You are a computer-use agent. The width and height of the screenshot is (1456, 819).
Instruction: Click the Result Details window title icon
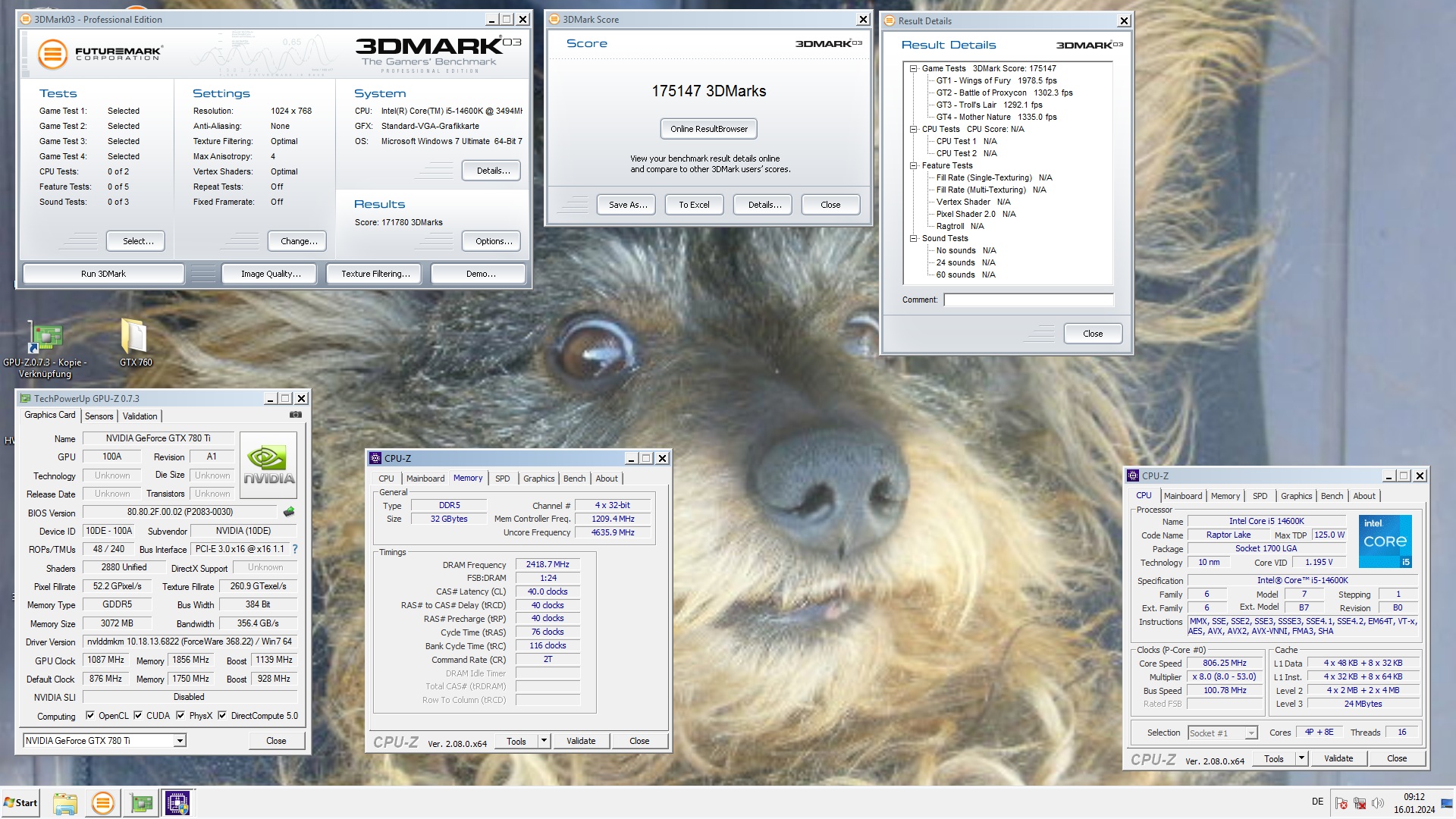pos(890,20)
